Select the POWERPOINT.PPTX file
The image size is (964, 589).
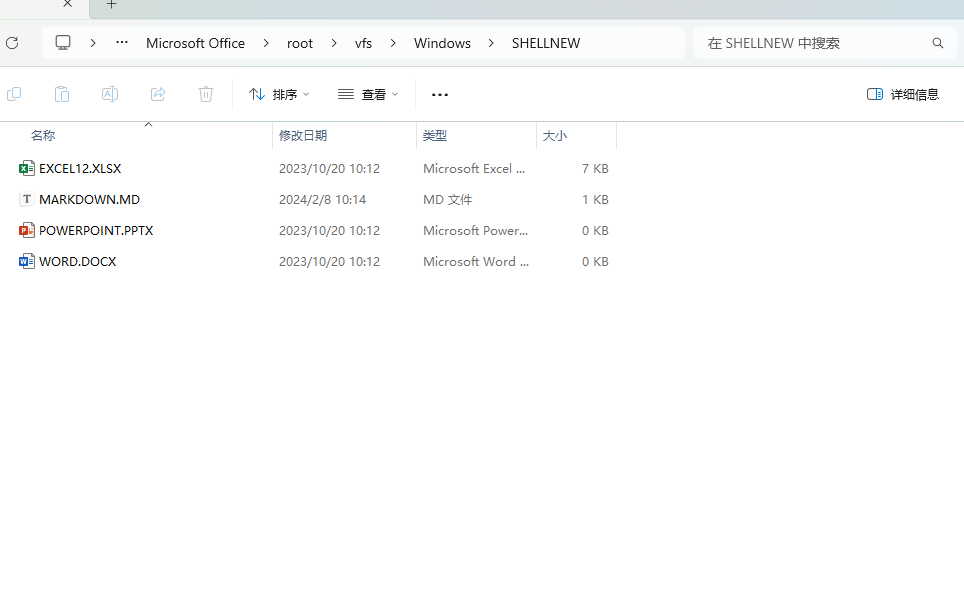pyautogui.click(x=95, y=231)
